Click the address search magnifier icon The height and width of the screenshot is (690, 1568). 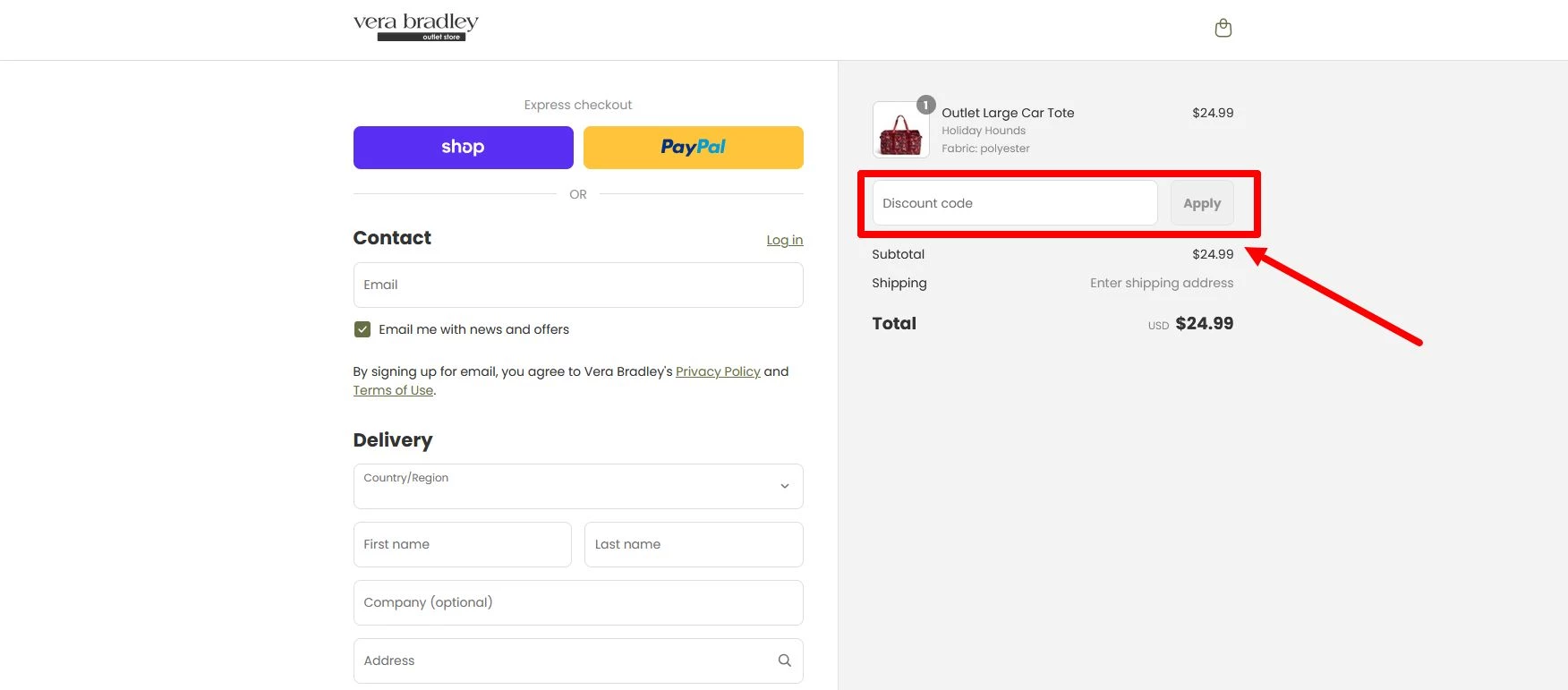[784, 660]
